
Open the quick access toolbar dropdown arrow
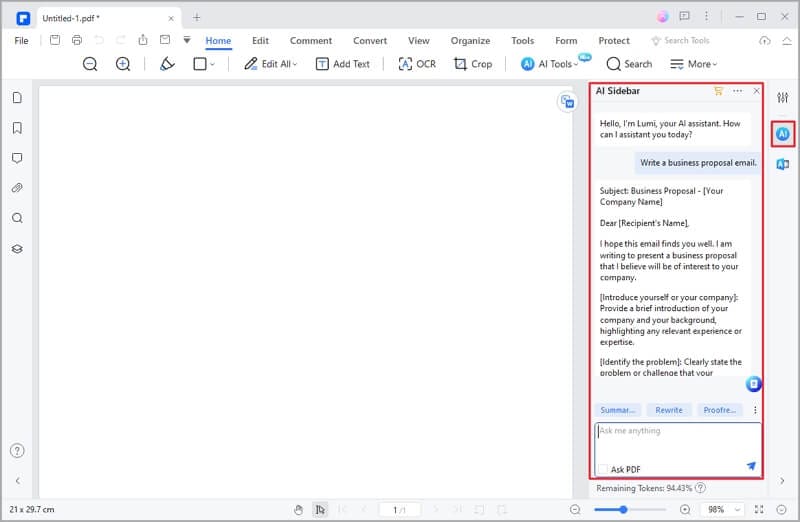click(187, 40)
